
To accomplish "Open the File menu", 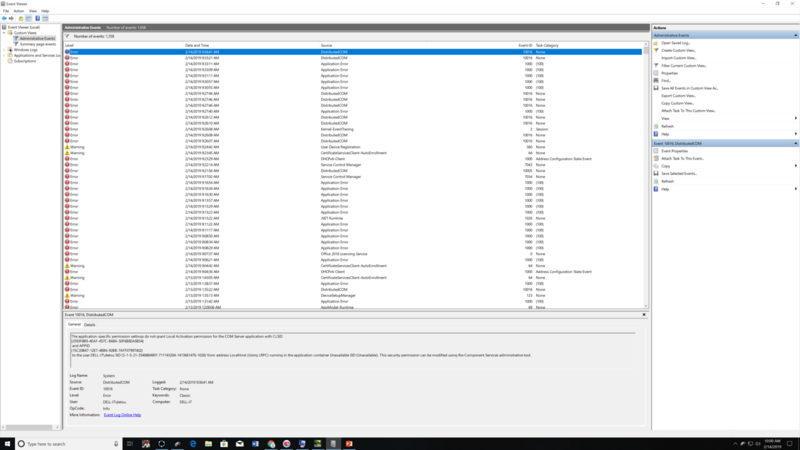I will coord(6,11).
